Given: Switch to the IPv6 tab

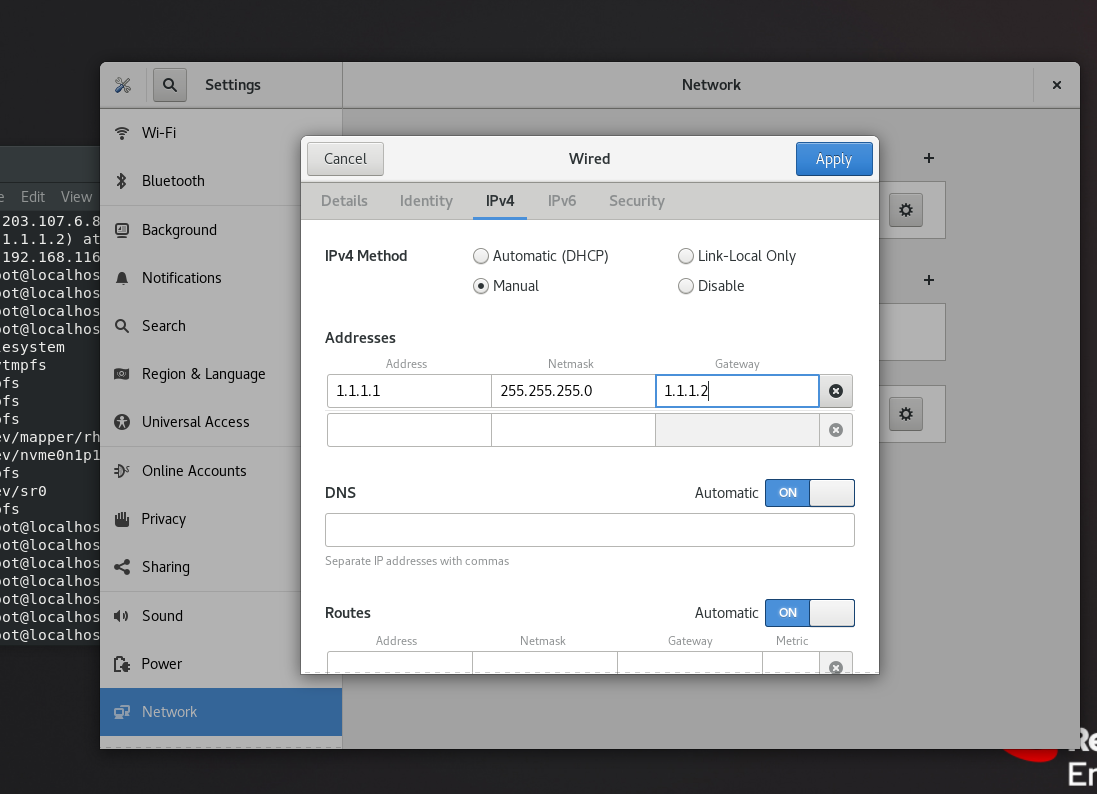Looking at the screenshot, I should 562,201.
